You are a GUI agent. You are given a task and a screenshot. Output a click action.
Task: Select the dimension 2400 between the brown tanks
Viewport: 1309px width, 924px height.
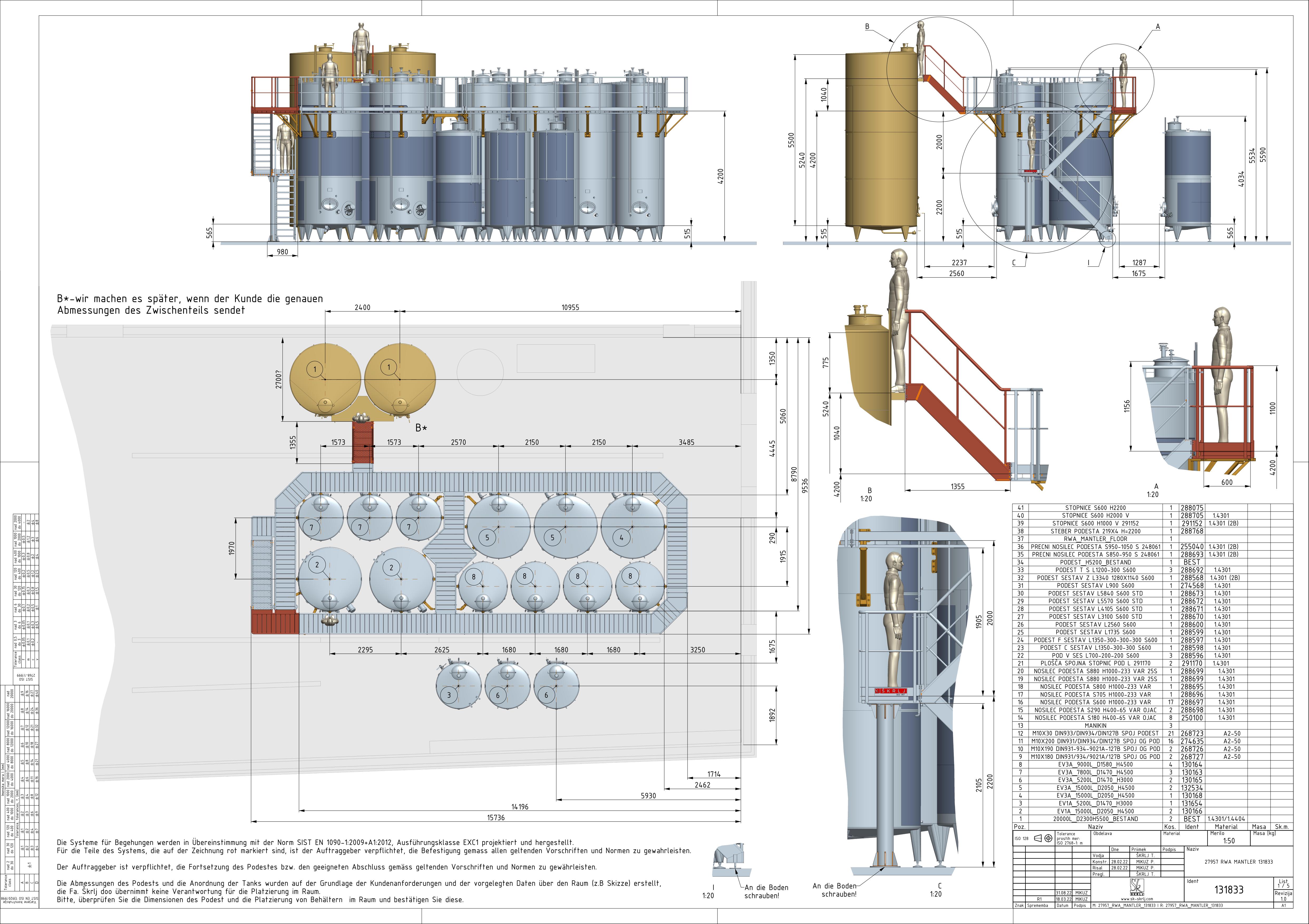coord(362,308)
